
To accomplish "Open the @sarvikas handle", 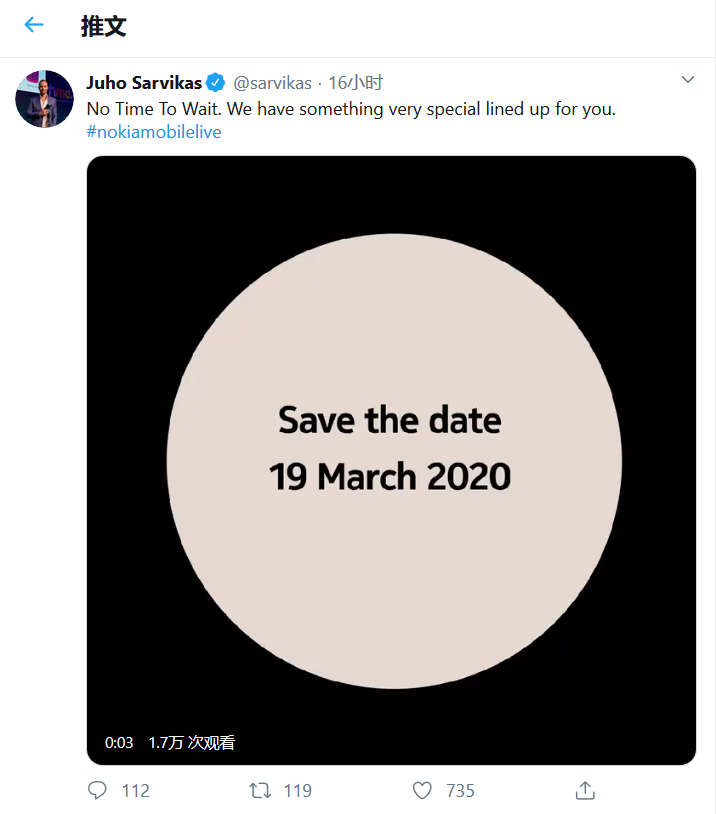I will click(272, 83).
